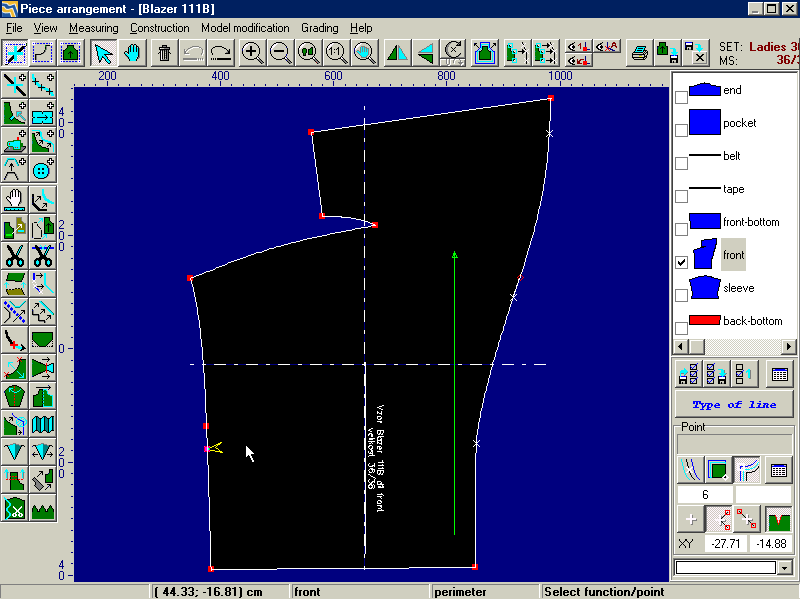This screenshot has height=600, width=800.
Task: Choose the dart V-notch tool
Action: coord(15,452)
